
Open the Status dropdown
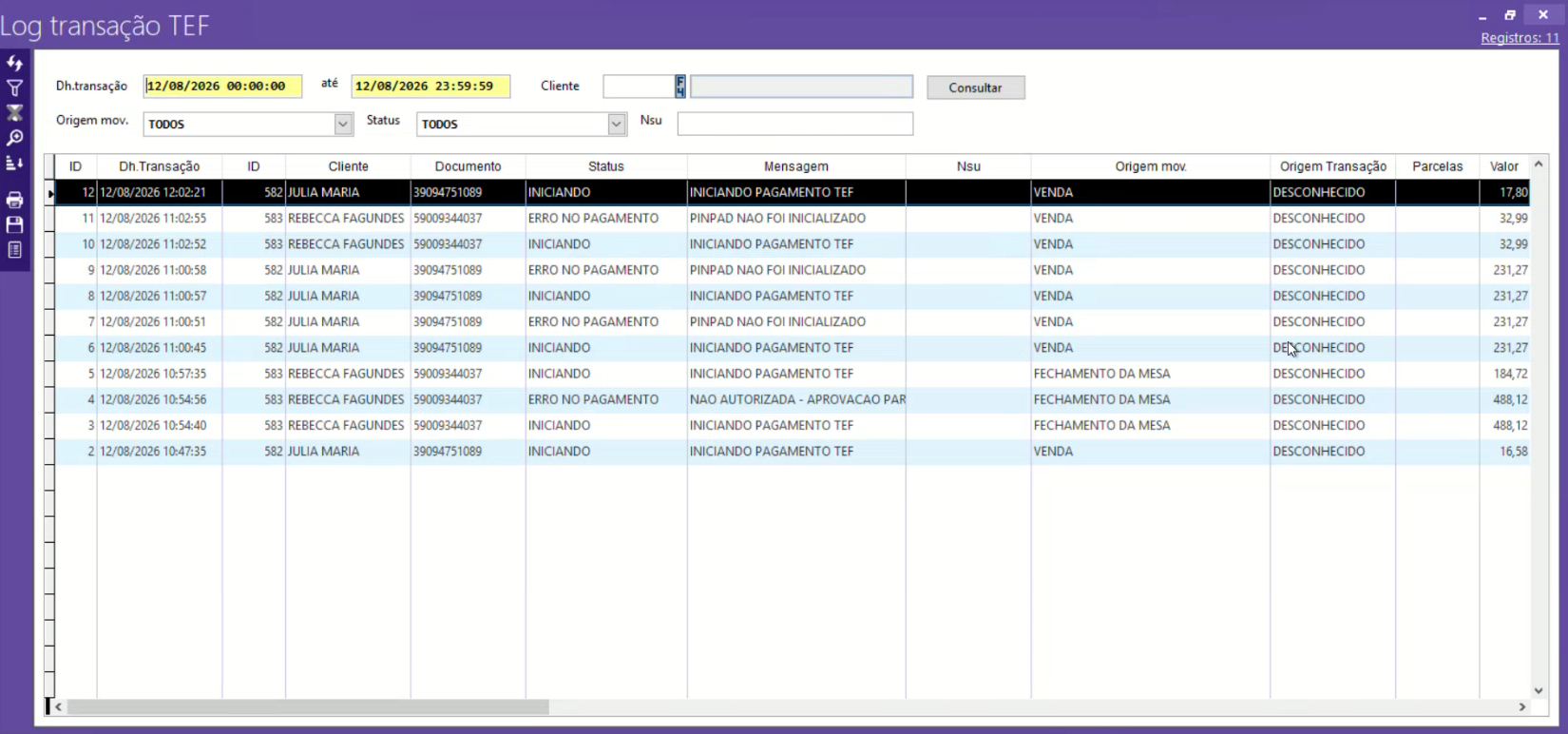click(617, 125)
